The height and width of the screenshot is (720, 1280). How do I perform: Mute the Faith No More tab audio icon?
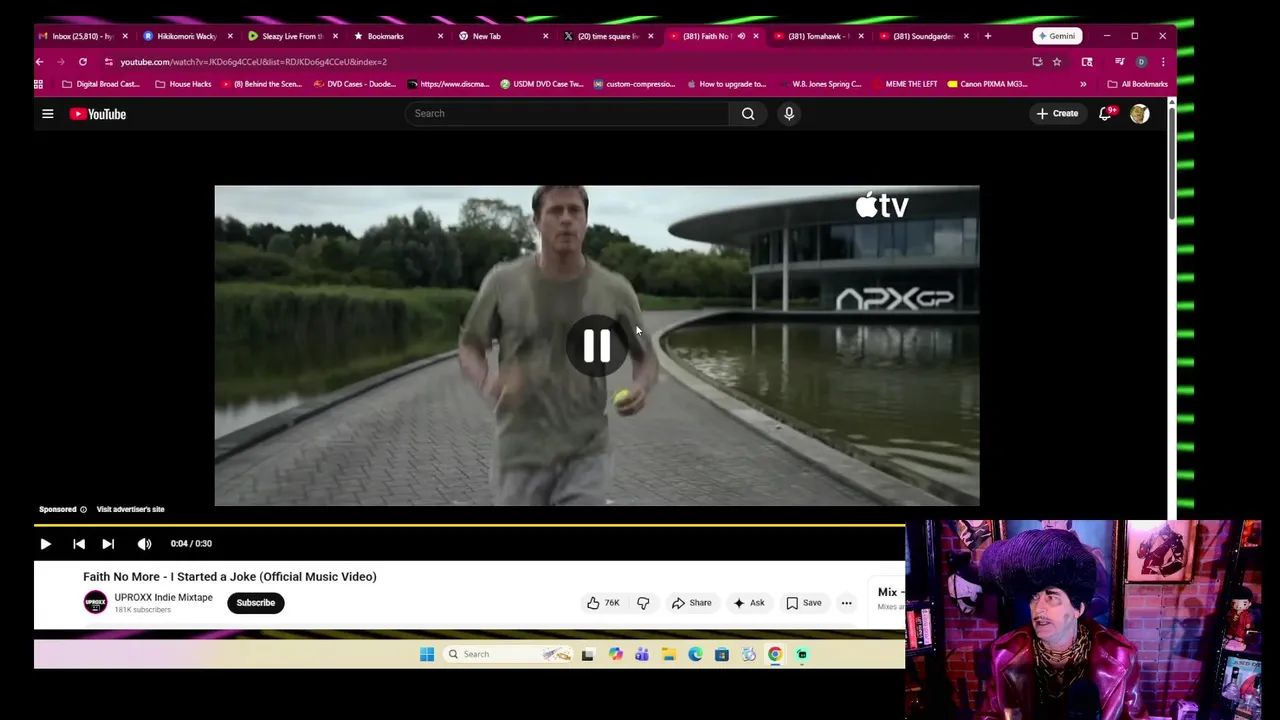pyautogui.click(x=741, y=36)
